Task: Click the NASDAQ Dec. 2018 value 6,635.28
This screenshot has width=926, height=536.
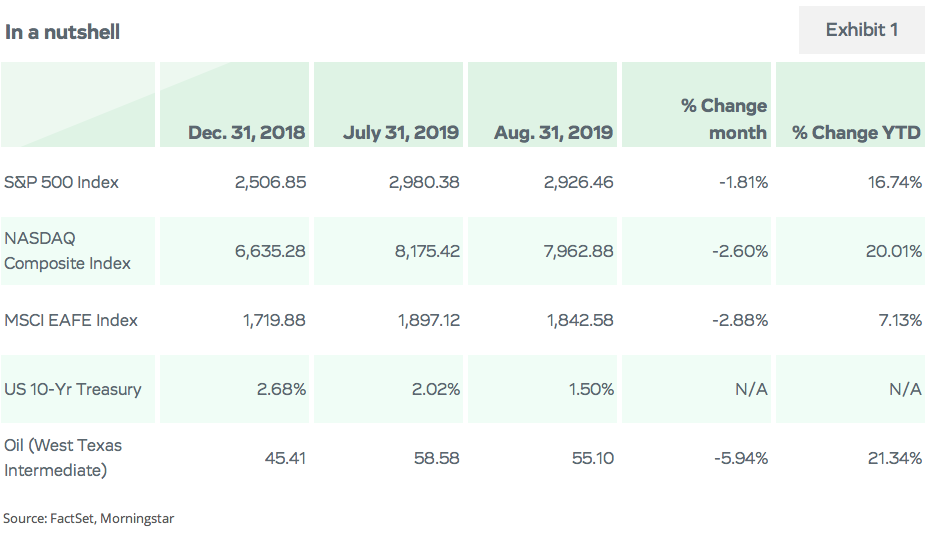Action: pos(270,251)
